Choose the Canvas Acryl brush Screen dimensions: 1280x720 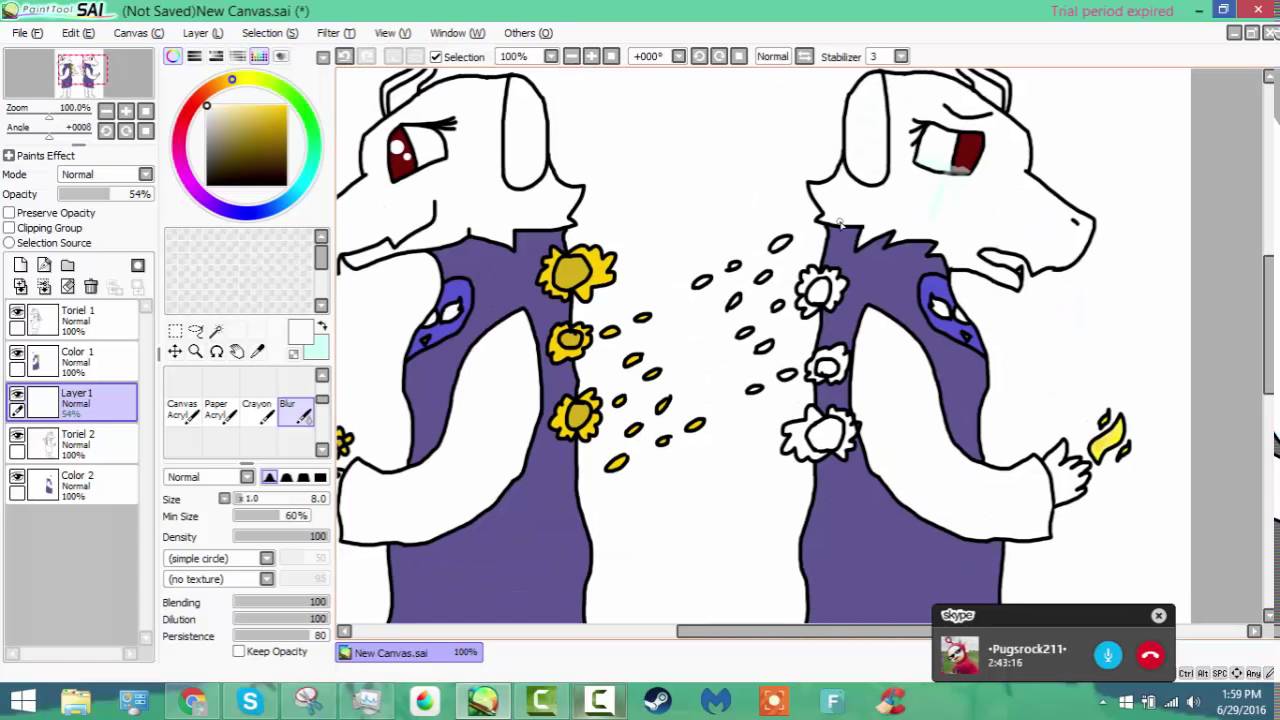point(183,411)
